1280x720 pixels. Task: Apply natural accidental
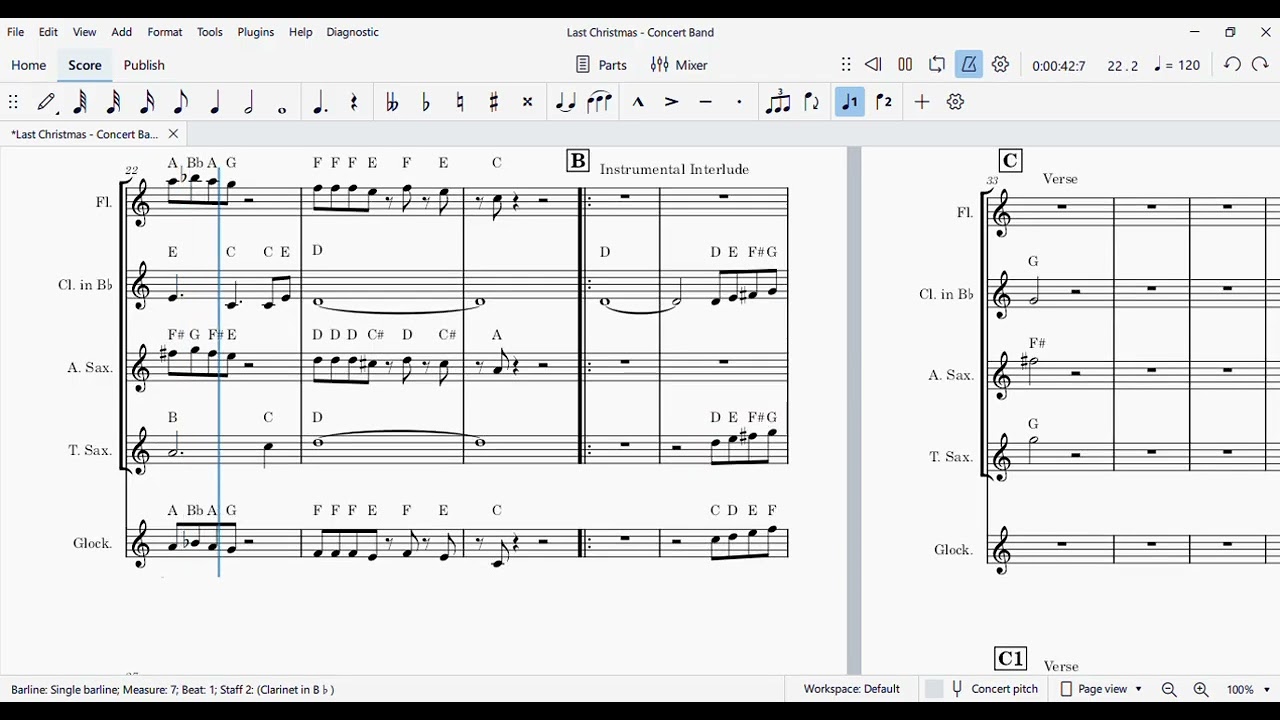(x=460, y=102)
